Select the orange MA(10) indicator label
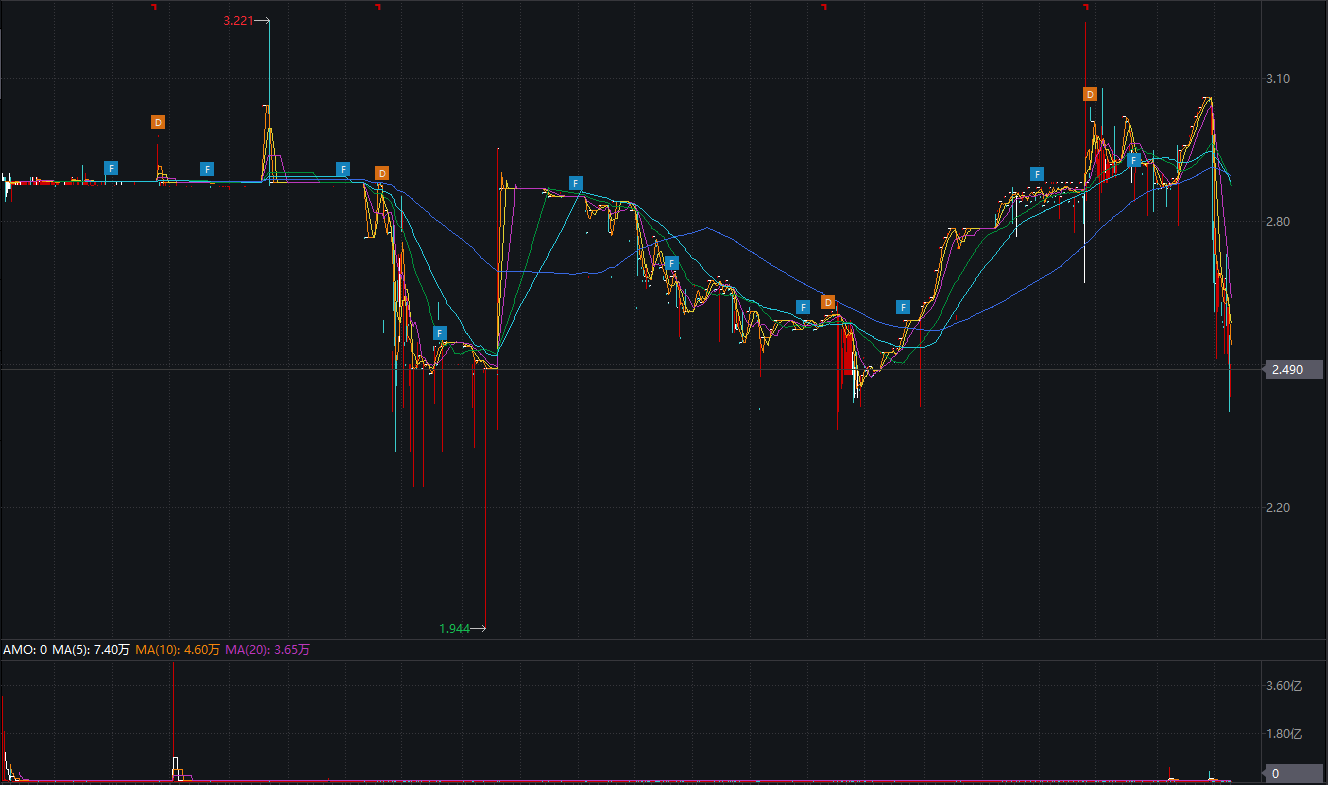 tap(177, 650)
